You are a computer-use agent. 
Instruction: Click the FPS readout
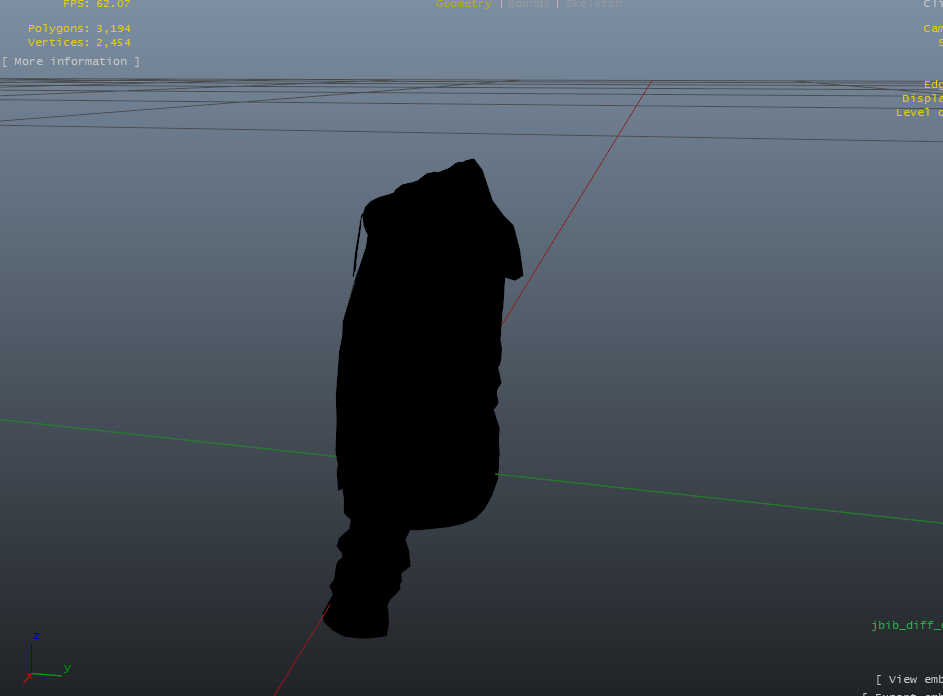click(x=96, y=4)
